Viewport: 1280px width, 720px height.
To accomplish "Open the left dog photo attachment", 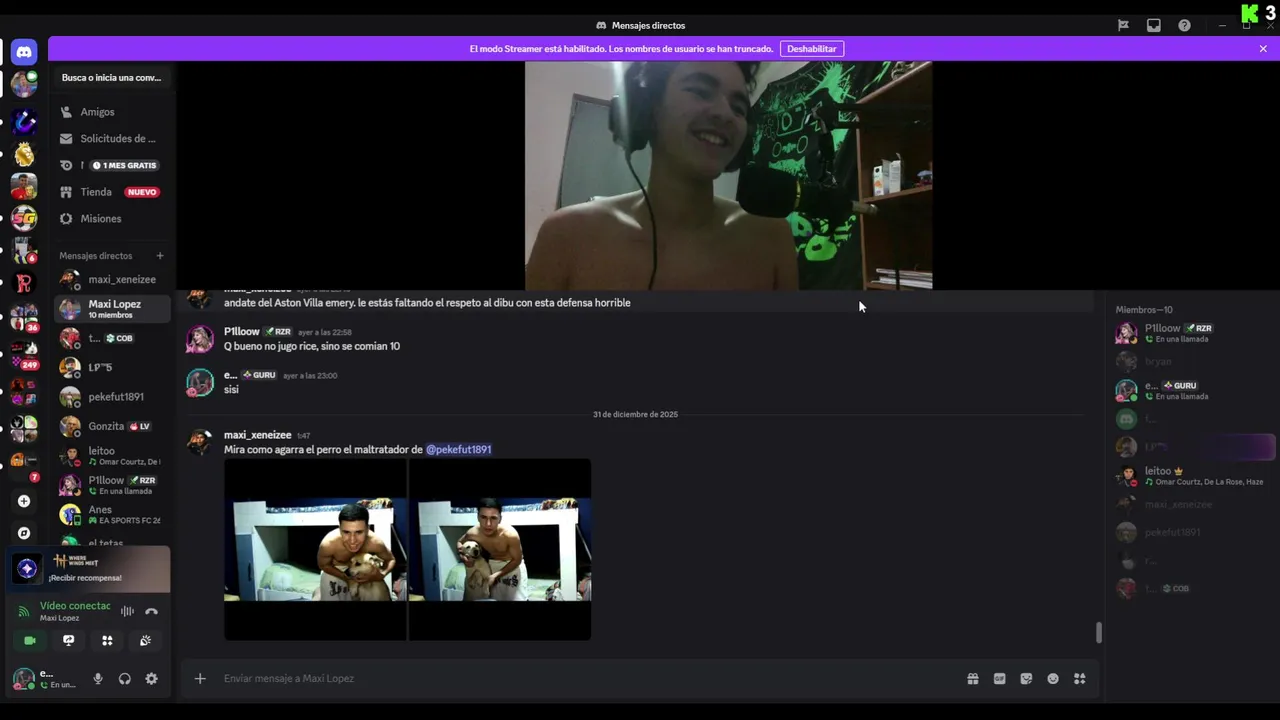I will click(x=315, y=549).
